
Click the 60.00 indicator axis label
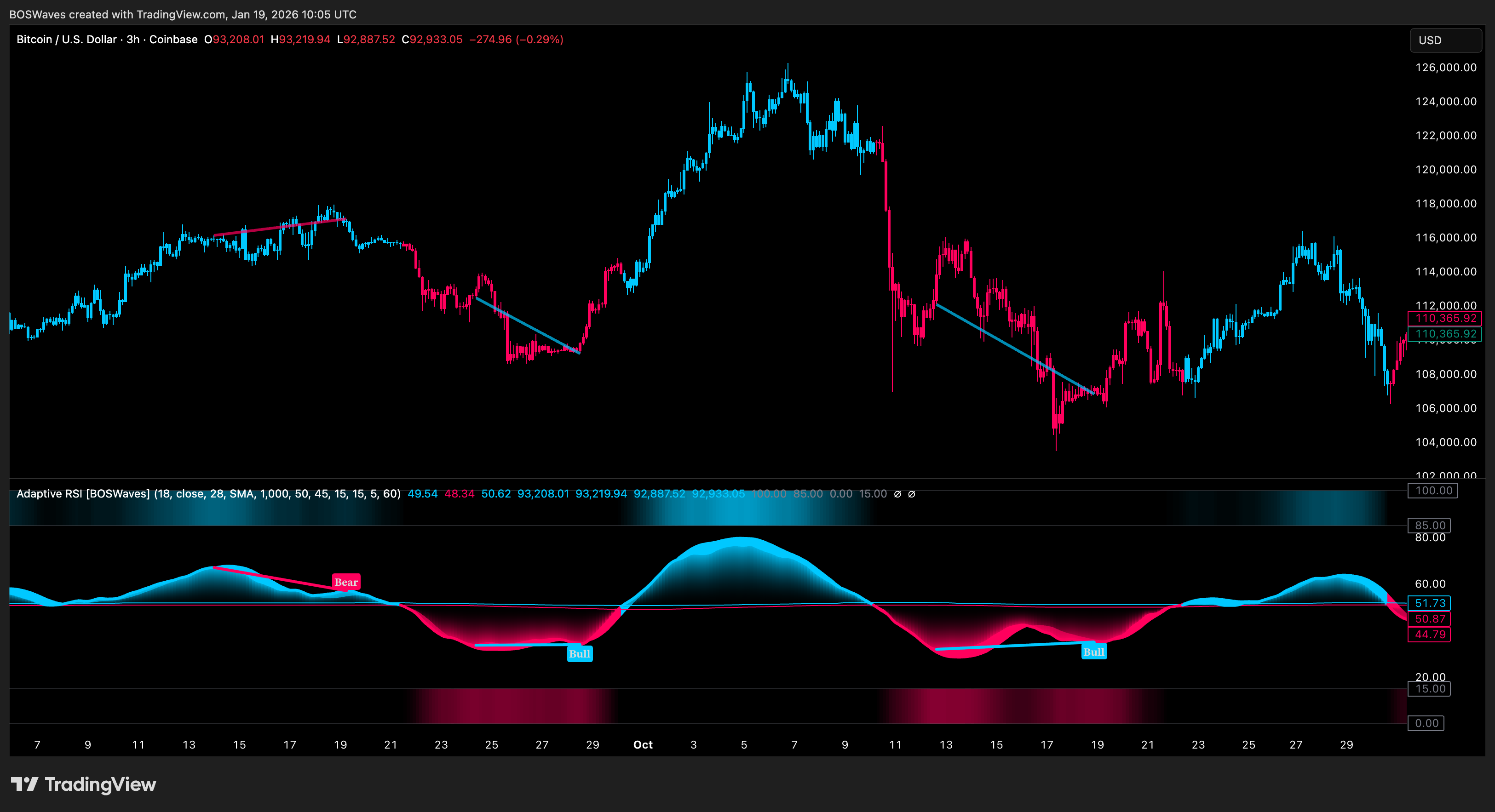point(1430,583)
